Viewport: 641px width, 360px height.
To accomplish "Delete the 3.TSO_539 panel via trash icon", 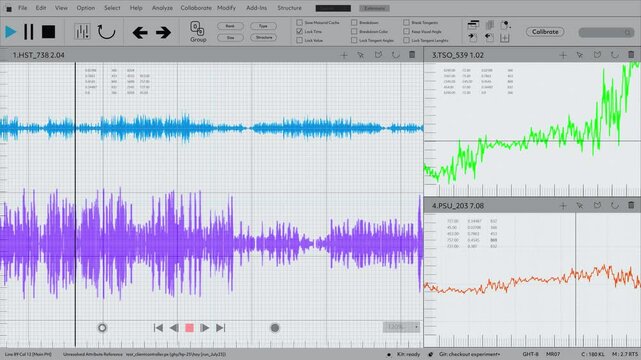I will click(x=631, y=54).
